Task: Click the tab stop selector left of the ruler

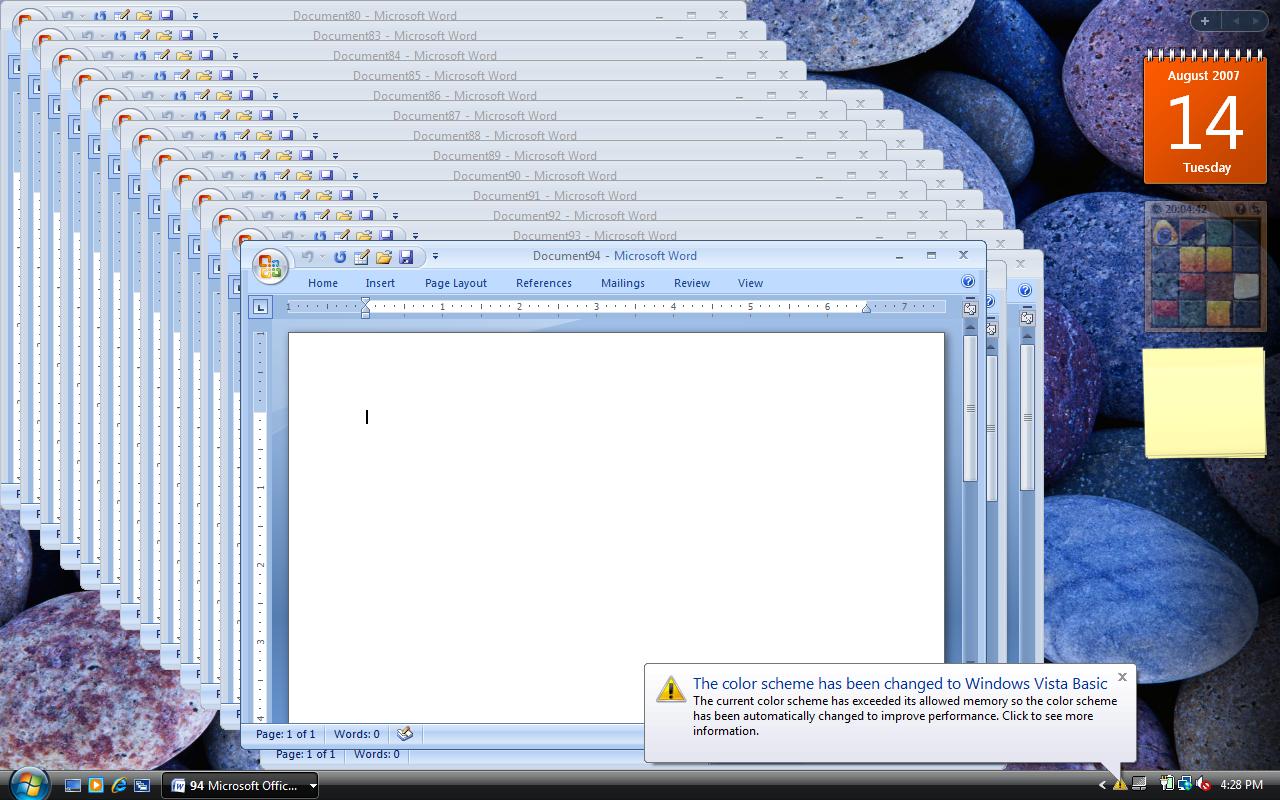Action: pos(261,307)
